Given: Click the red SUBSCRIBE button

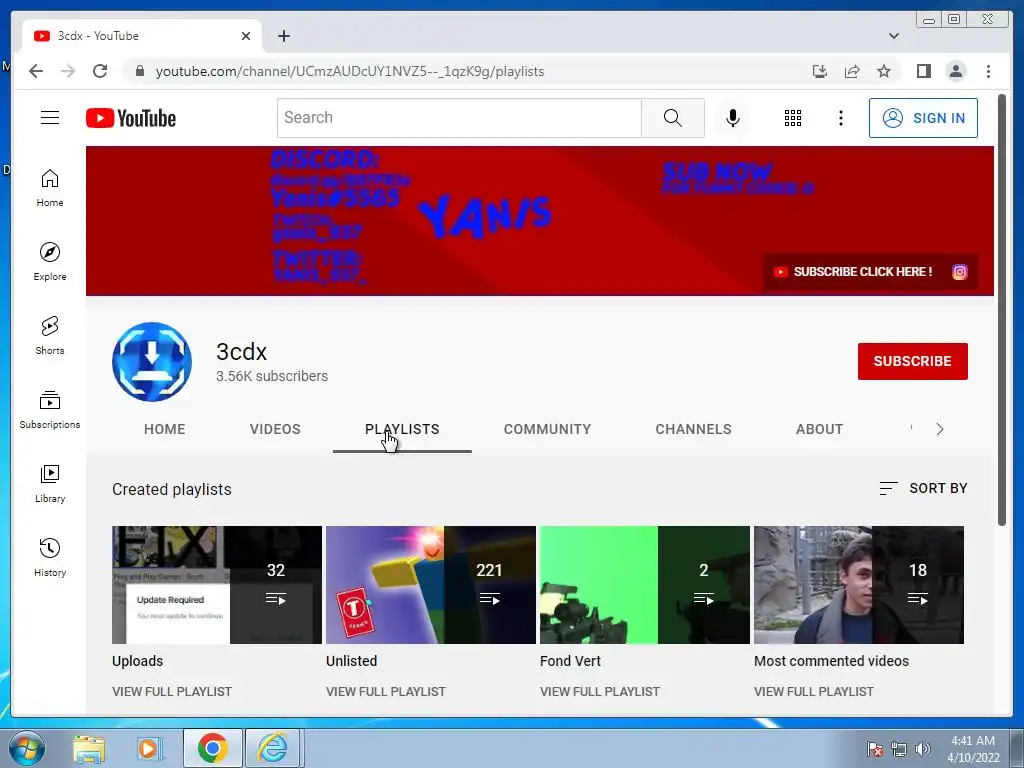Looking at the screenshot, I should (912, 361).
